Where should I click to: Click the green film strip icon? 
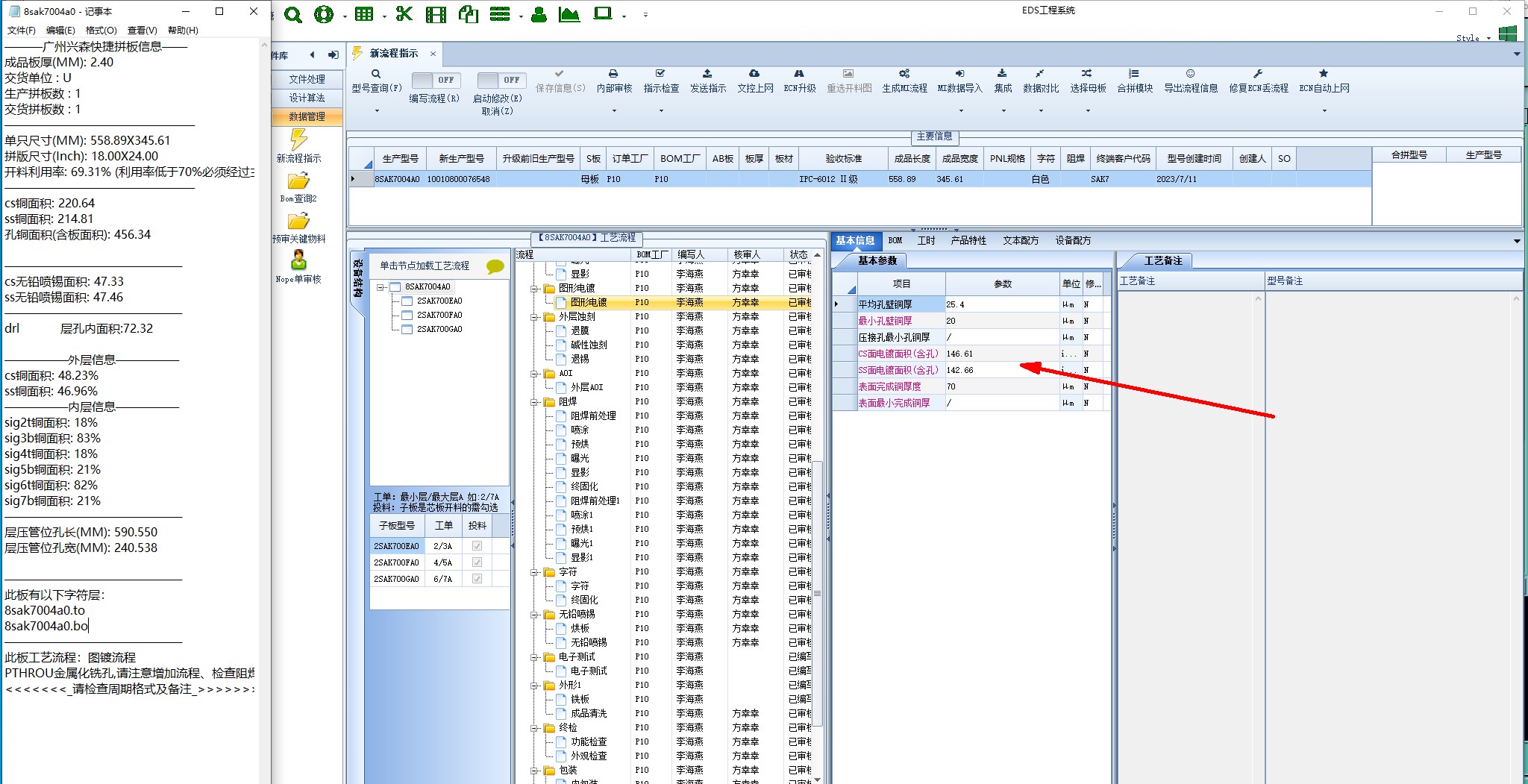pos(436,14)
